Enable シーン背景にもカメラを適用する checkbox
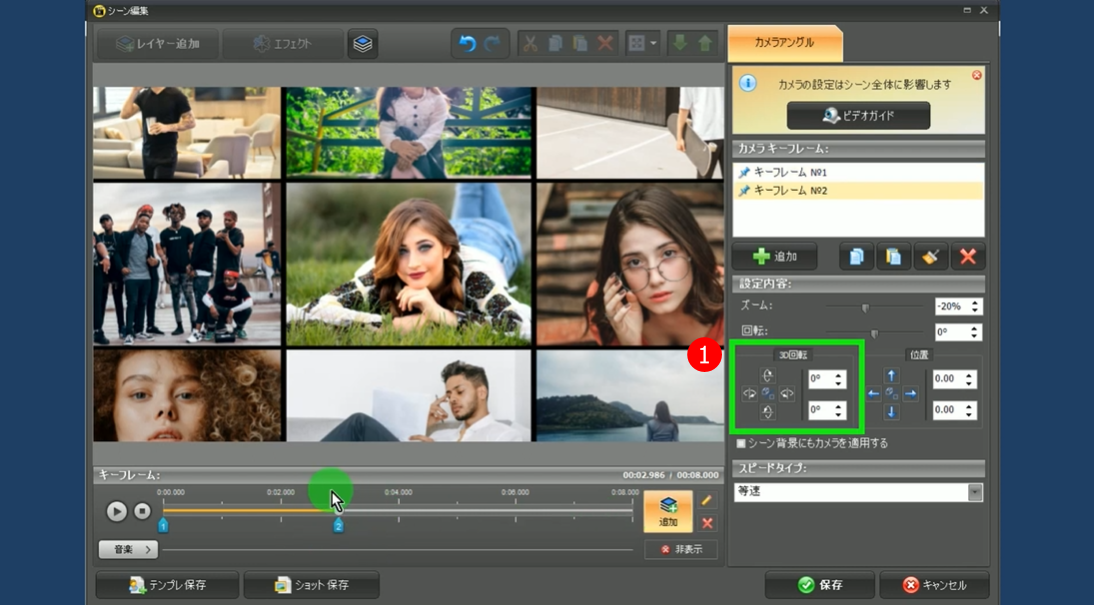Screen dimensions: 1094x605 point(741,443)
